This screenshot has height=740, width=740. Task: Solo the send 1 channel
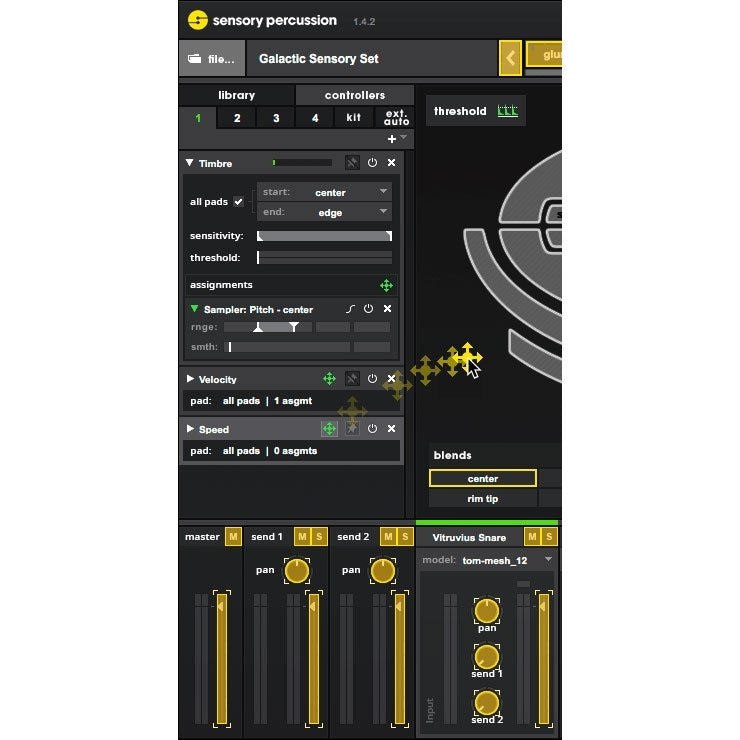tap(319, 537)
